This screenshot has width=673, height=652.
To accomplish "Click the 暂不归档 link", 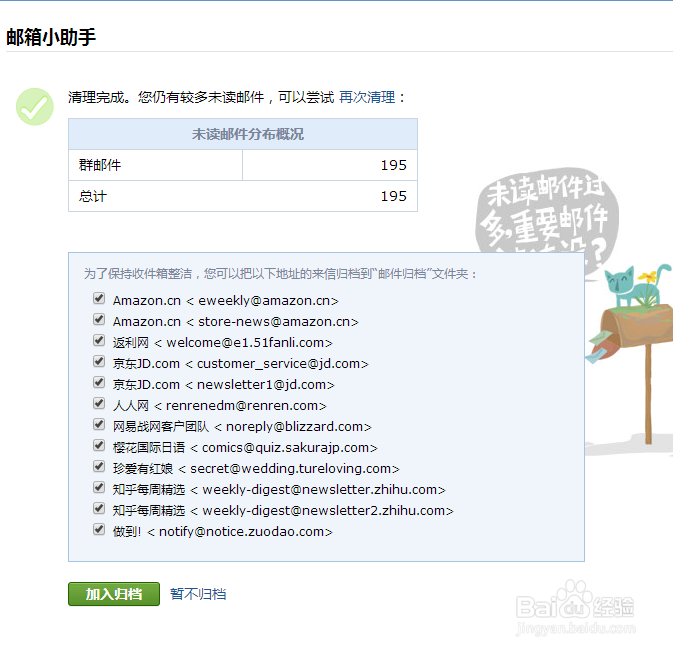I will (x=198, y=594).
